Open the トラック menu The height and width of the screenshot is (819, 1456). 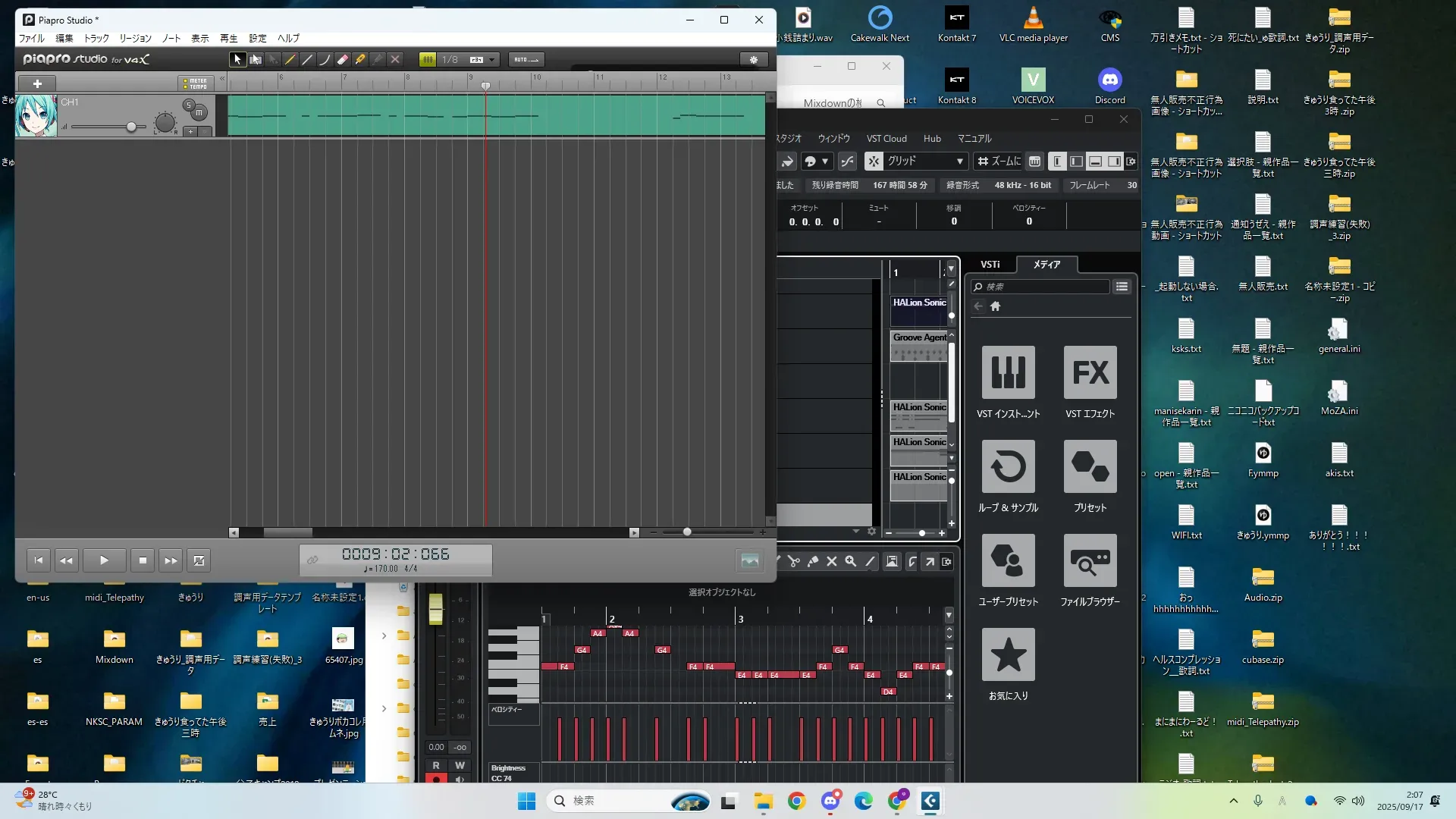pyautogui.click(x=96, y=38)
